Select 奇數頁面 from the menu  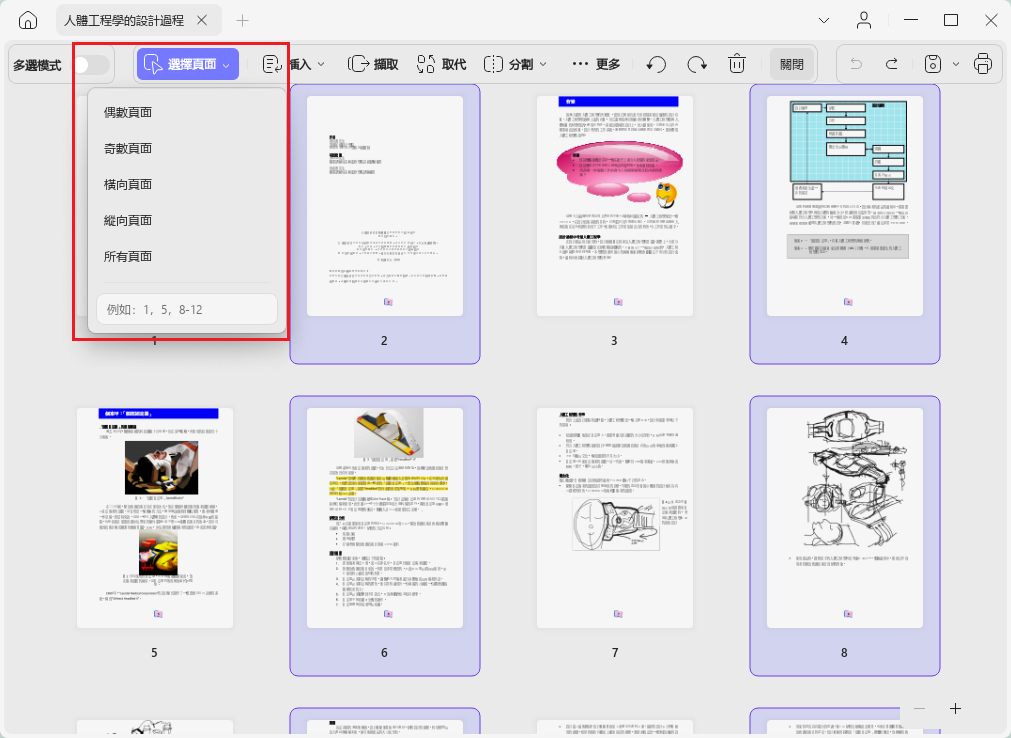coord(187,148)
